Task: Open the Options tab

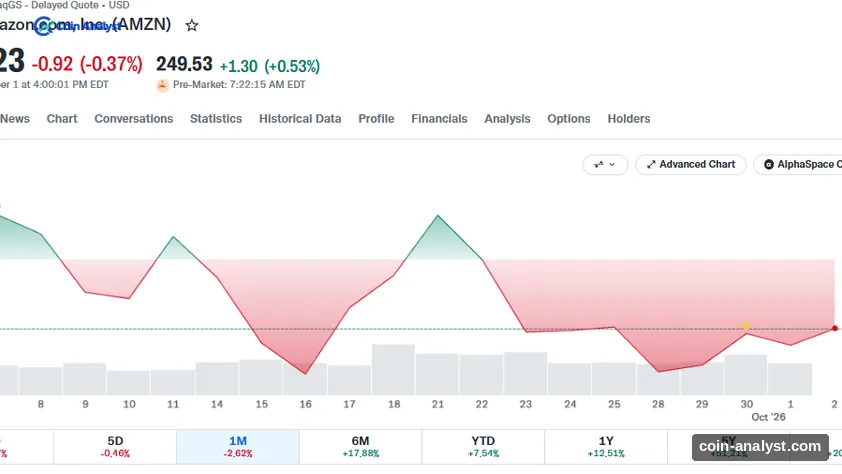Action: pyautogui.click(x=569, y=119)
